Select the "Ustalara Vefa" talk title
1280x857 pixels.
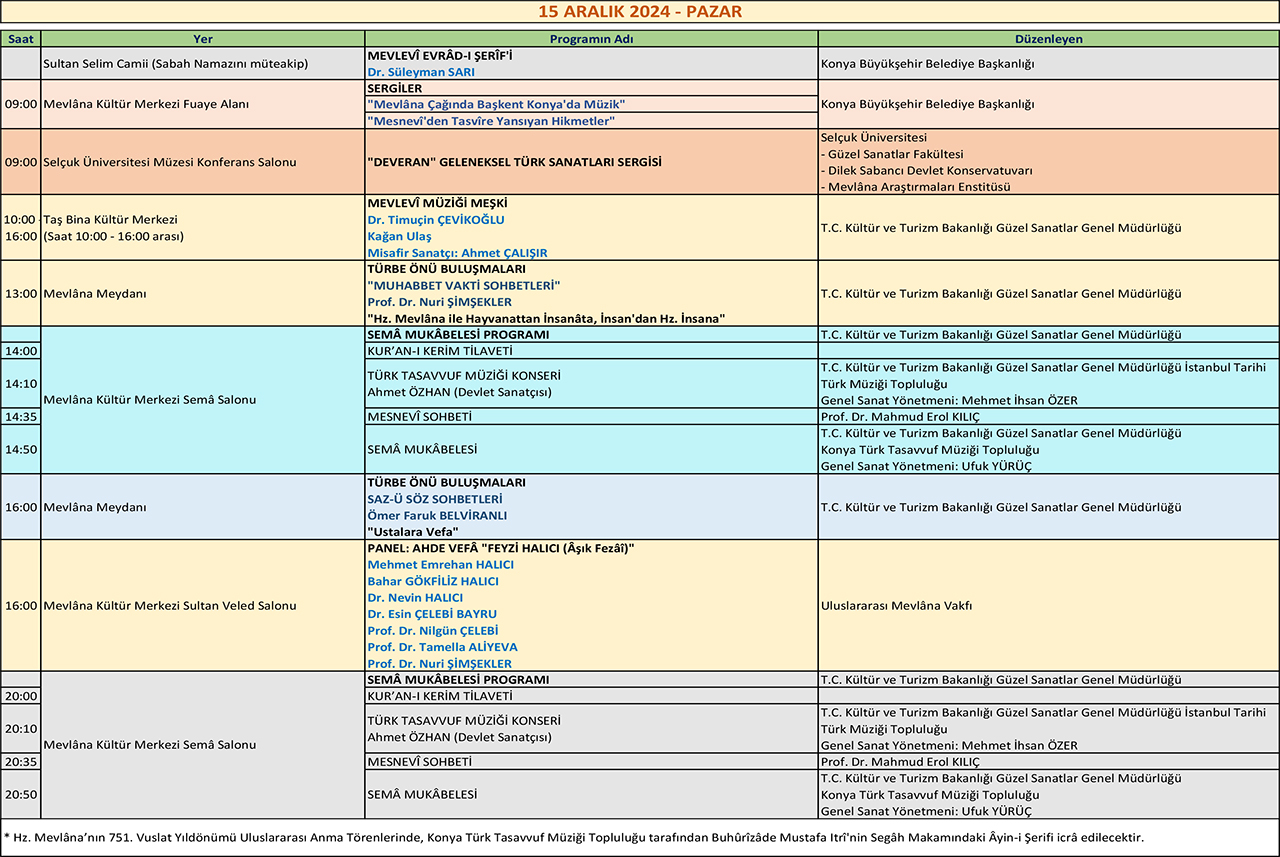point(413,532)
